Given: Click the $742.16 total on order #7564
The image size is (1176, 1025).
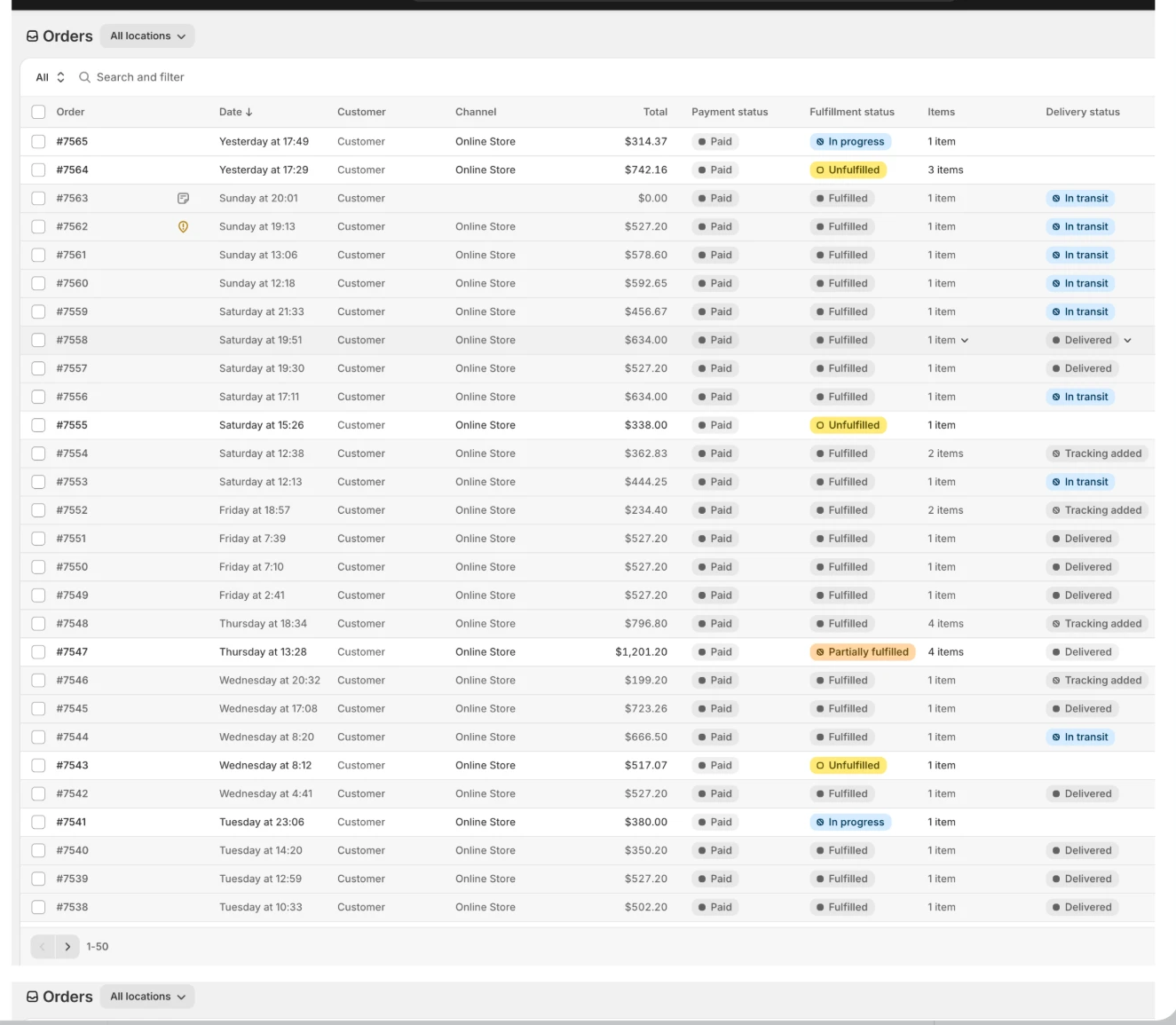Looking at the screenshot, I should [x=646, y=170].
